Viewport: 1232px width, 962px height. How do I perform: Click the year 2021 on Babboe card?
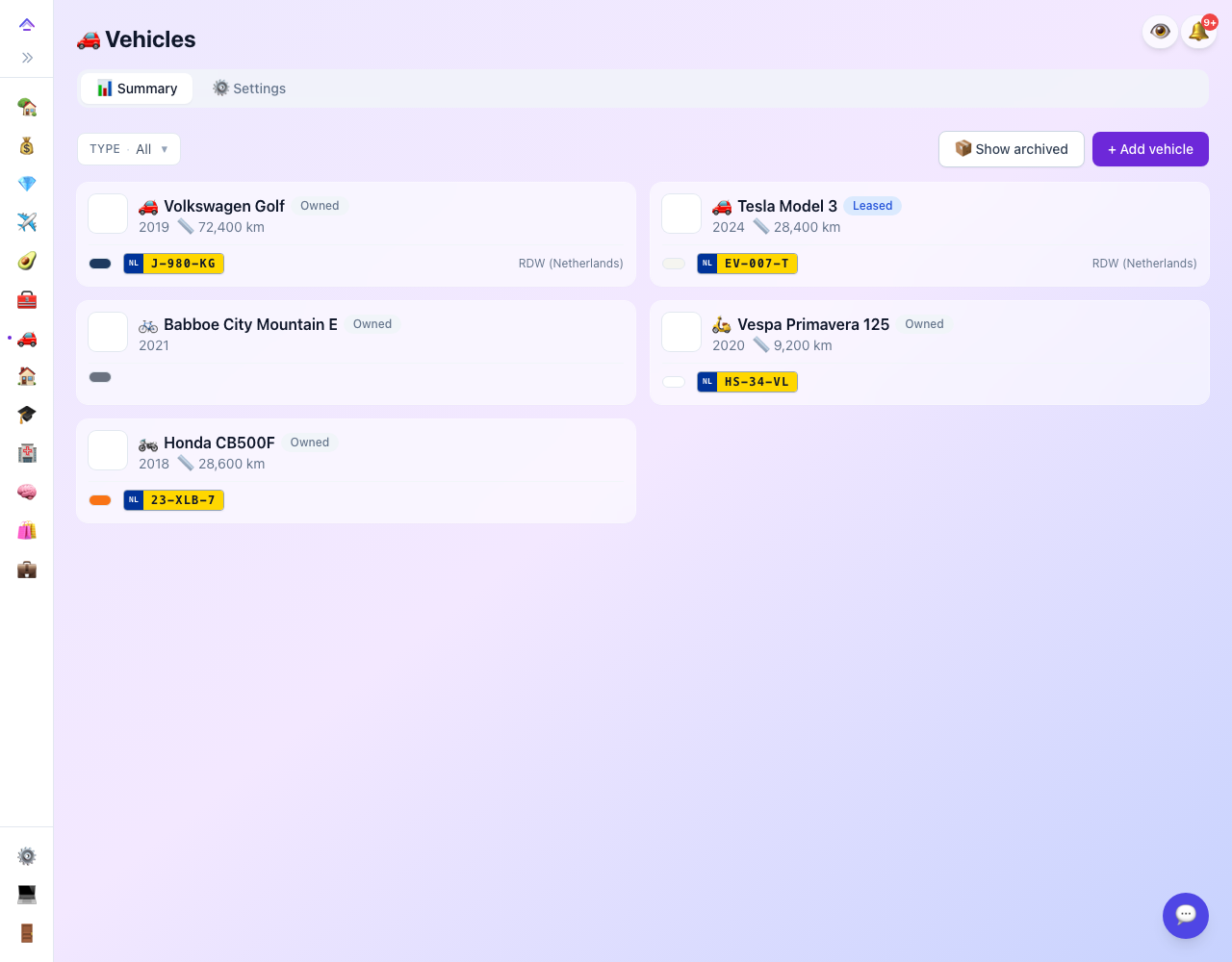[154, 345]
